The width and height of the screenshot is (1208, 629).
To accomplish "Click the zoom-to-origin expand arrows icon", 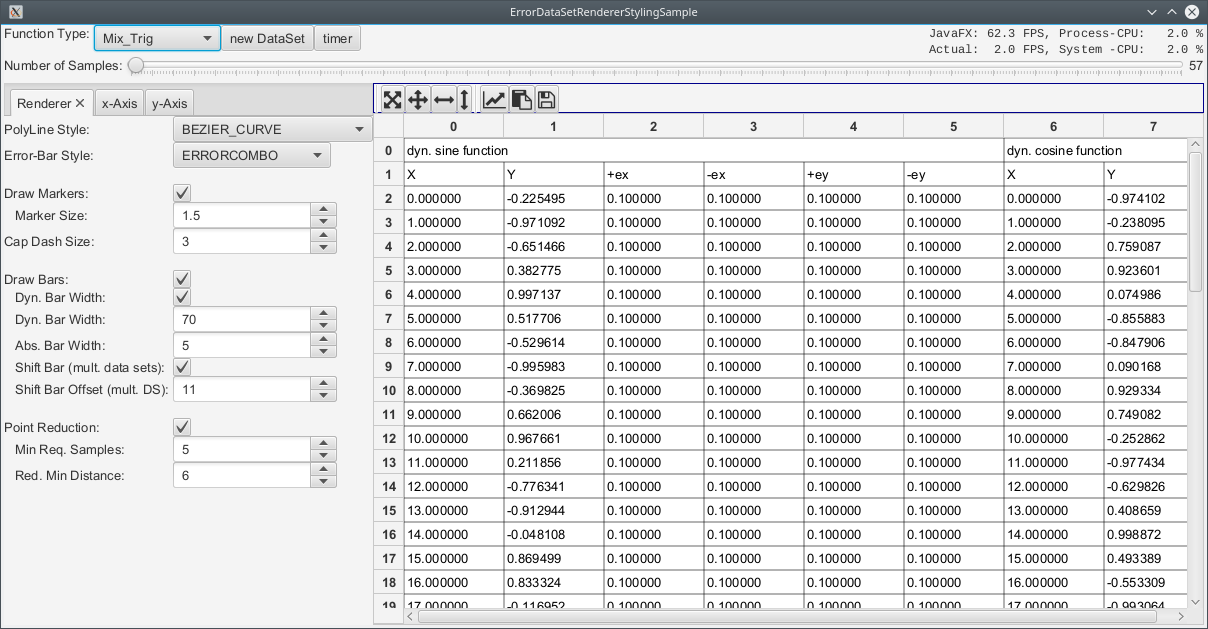I will tap(392, 99).
